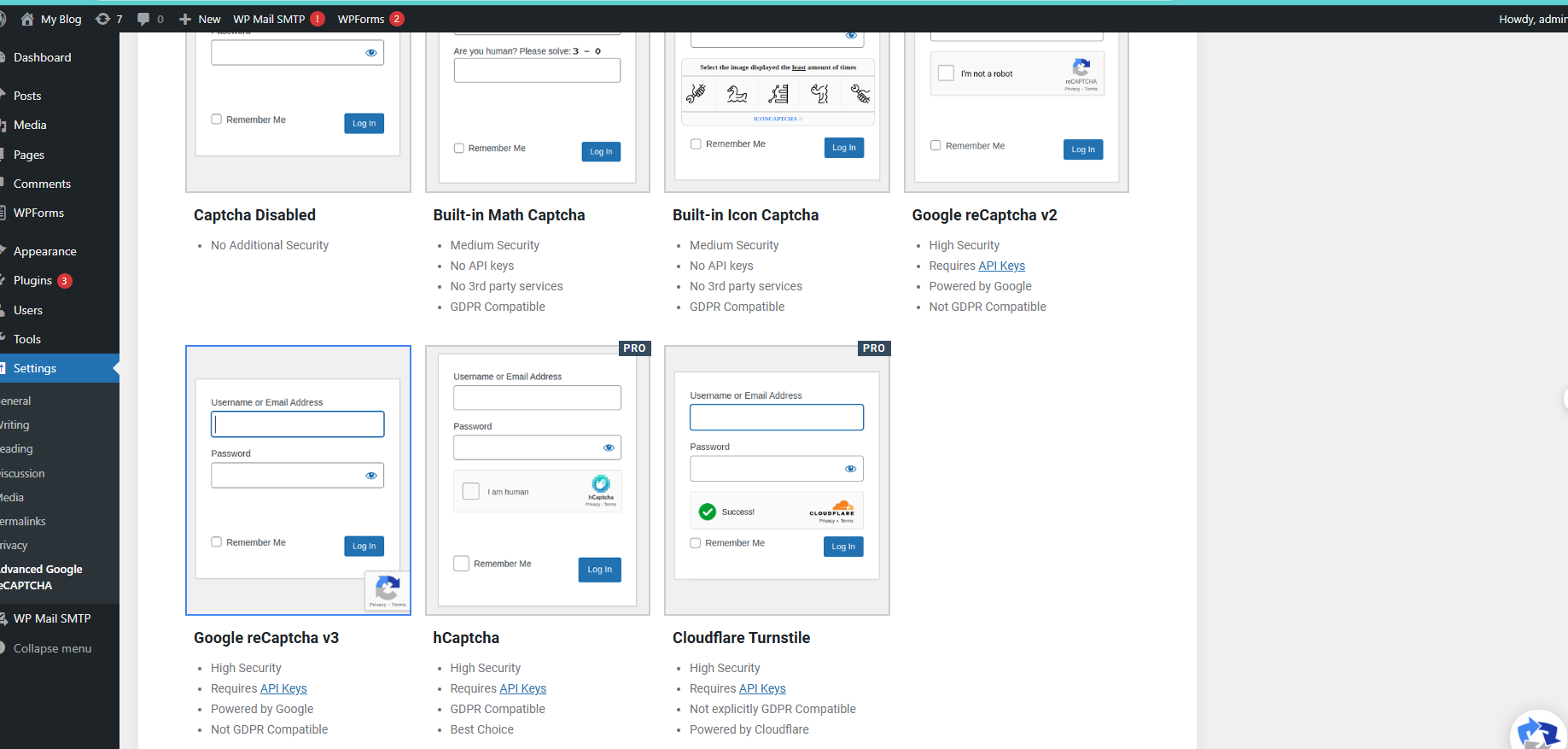Viewport: 1568px width, 749px height.
Task: Click Log In in Captcha Disabled preview
Action: coord(364,123)
